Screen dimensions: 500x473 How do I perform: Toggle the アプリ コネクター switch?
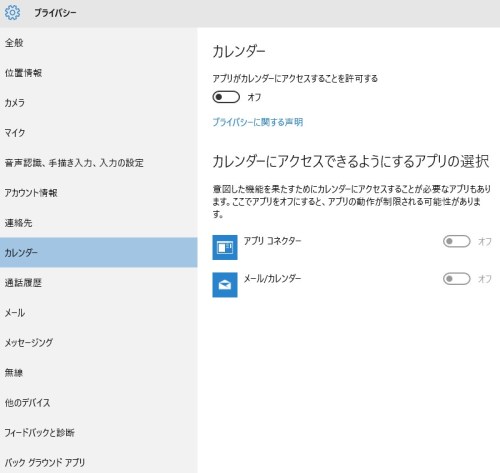pyautogui.click(x=457, y=241)
